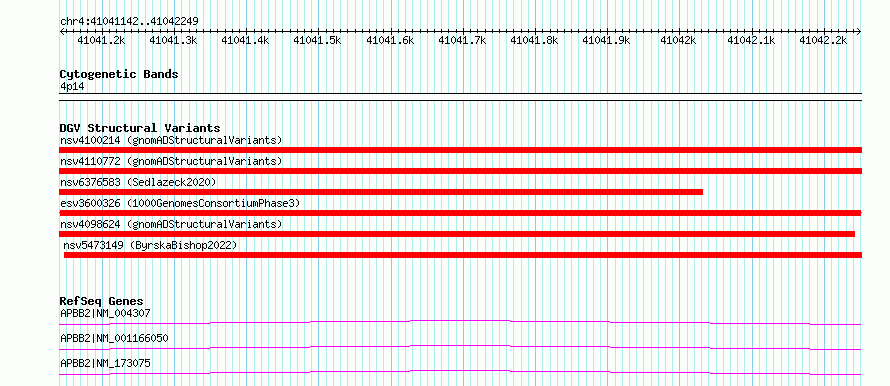
Task: Click the chr4:41041142..41042249 coordinates text
Action: click(x=129, y=21)
